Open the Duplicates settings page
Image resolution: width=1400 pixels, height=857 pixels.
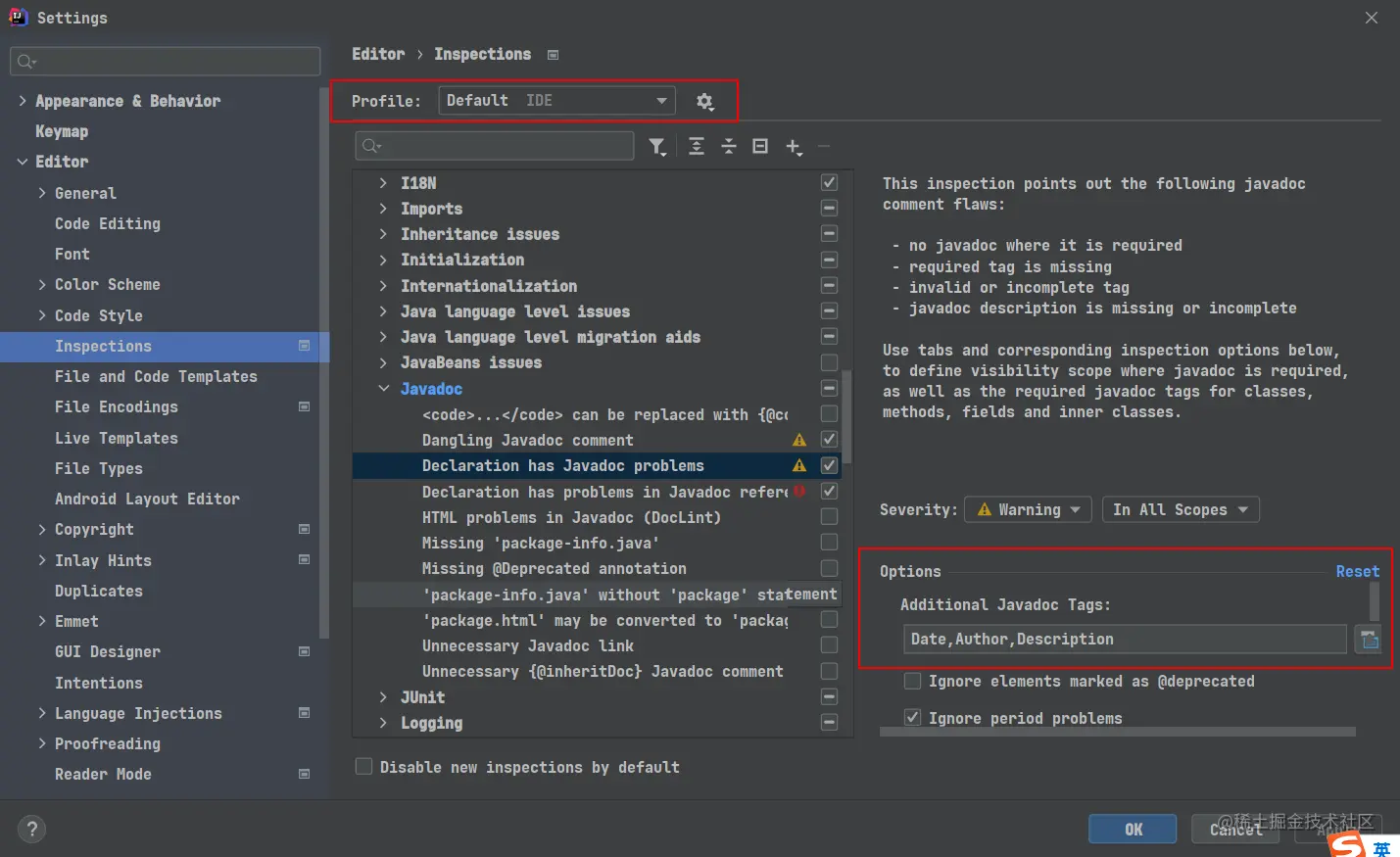point(99,591)
